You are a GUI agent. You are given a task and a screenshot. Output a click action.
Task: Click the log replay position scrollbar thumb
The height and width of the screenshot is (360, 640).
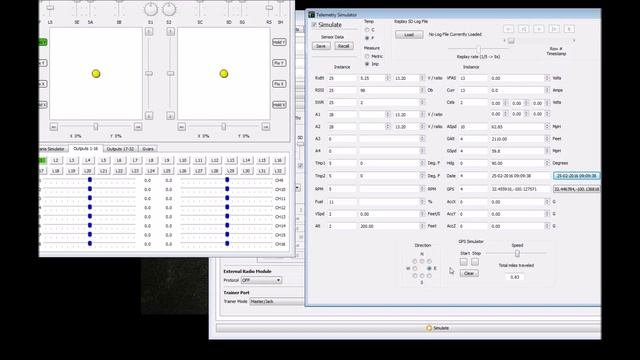pos(511,41)
